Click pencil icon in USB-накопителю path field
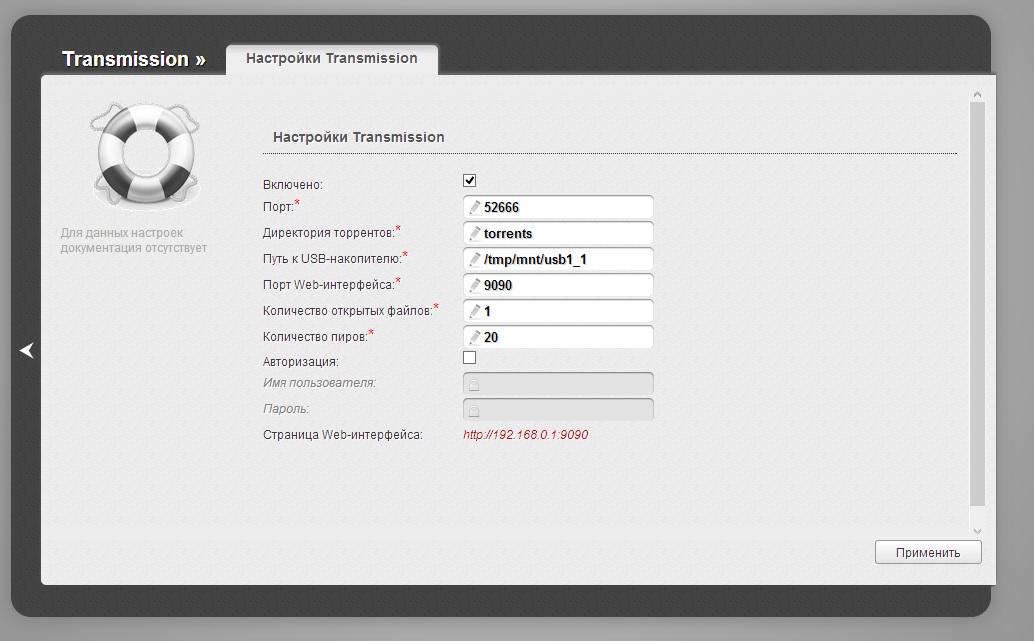 [475, 260]
